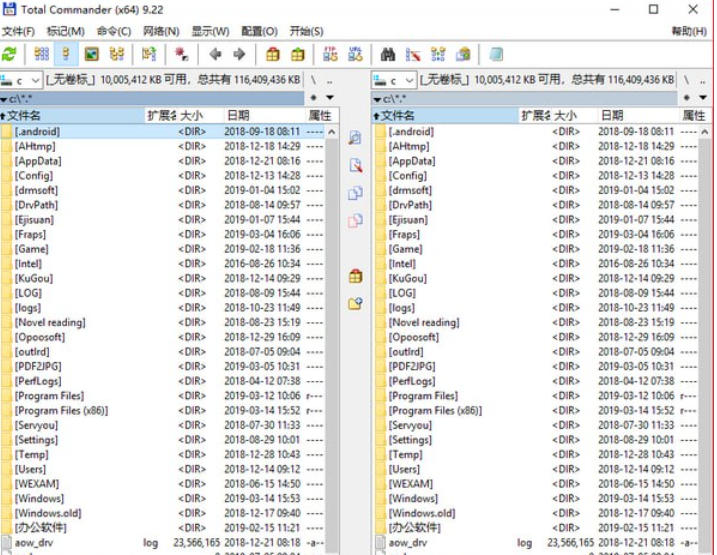Open left panel favorites star button
This screenshot has width=717, height=555.
313,97
